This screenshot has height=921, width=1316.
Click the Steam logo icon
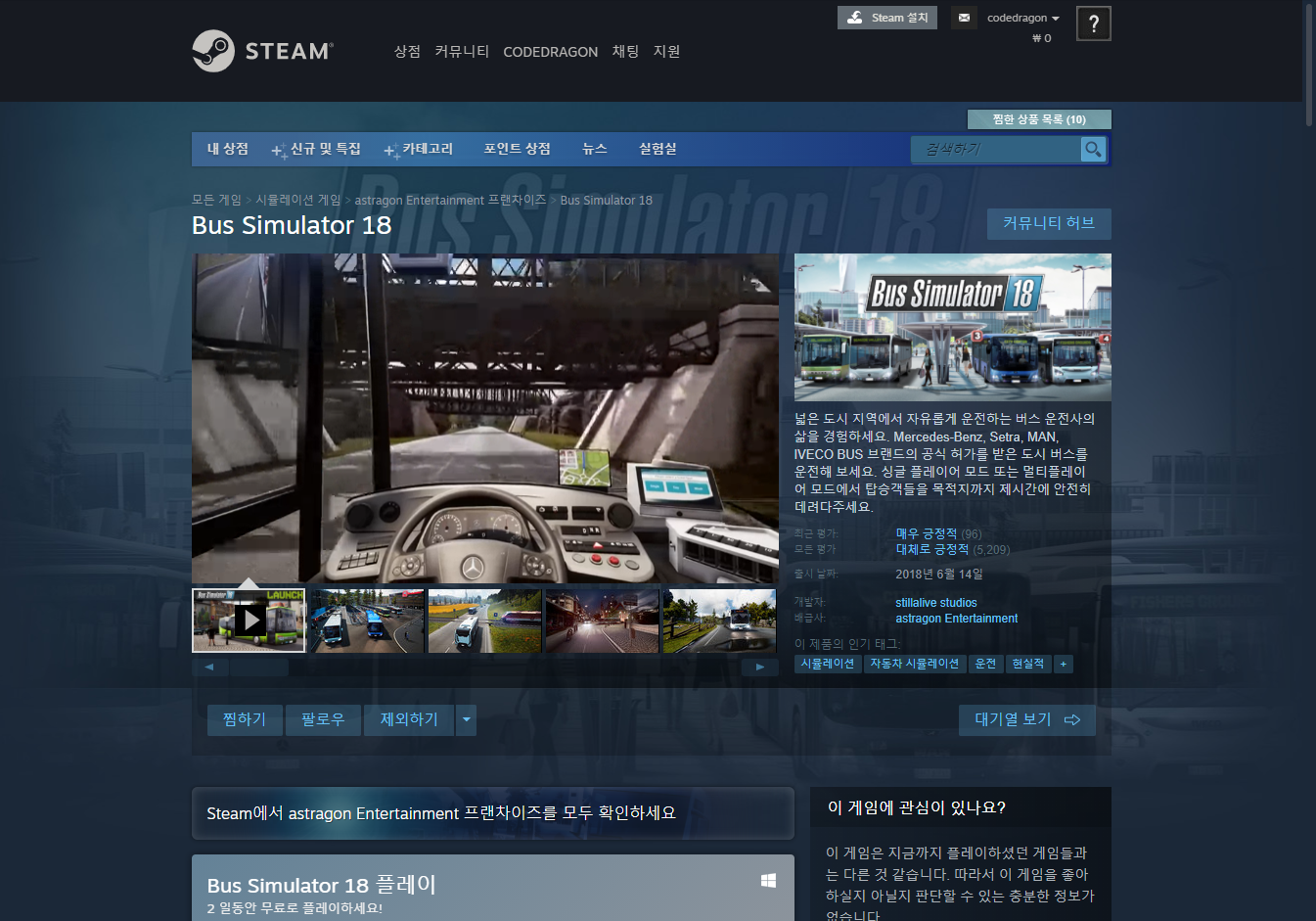[x=213, y=51]
